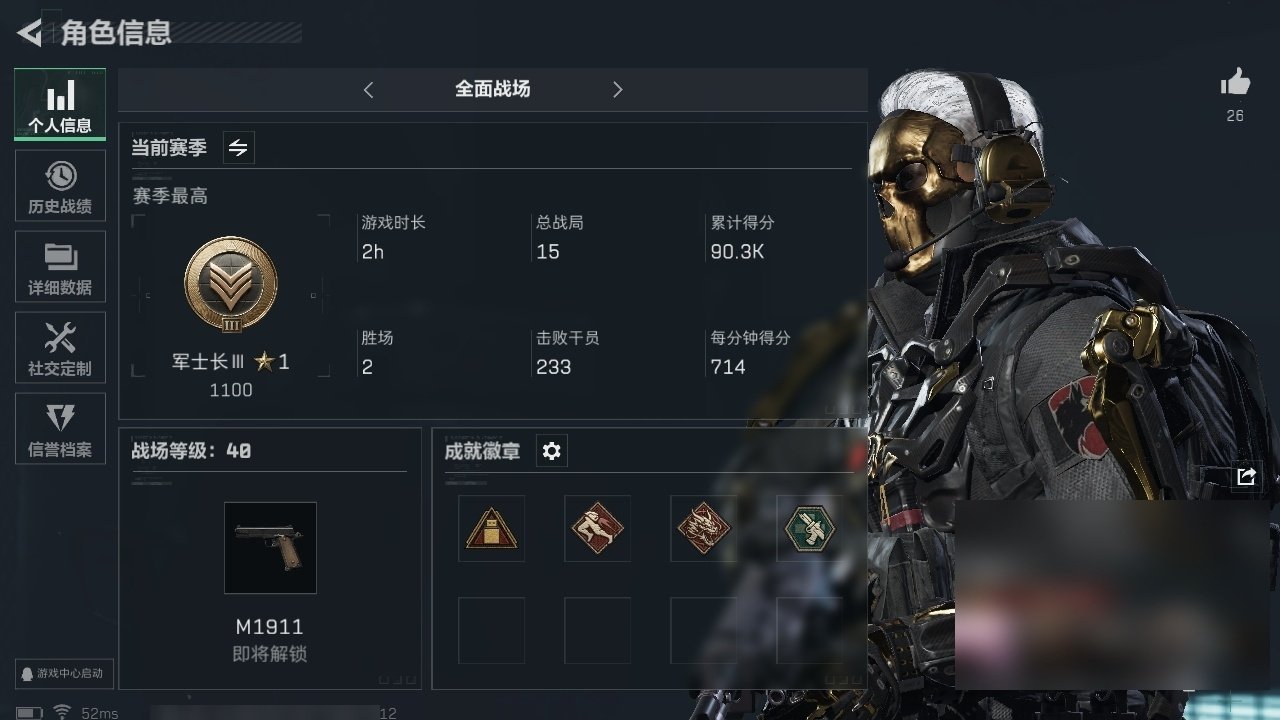Select the green hexagon achievement badge

(x=809, y=528)
